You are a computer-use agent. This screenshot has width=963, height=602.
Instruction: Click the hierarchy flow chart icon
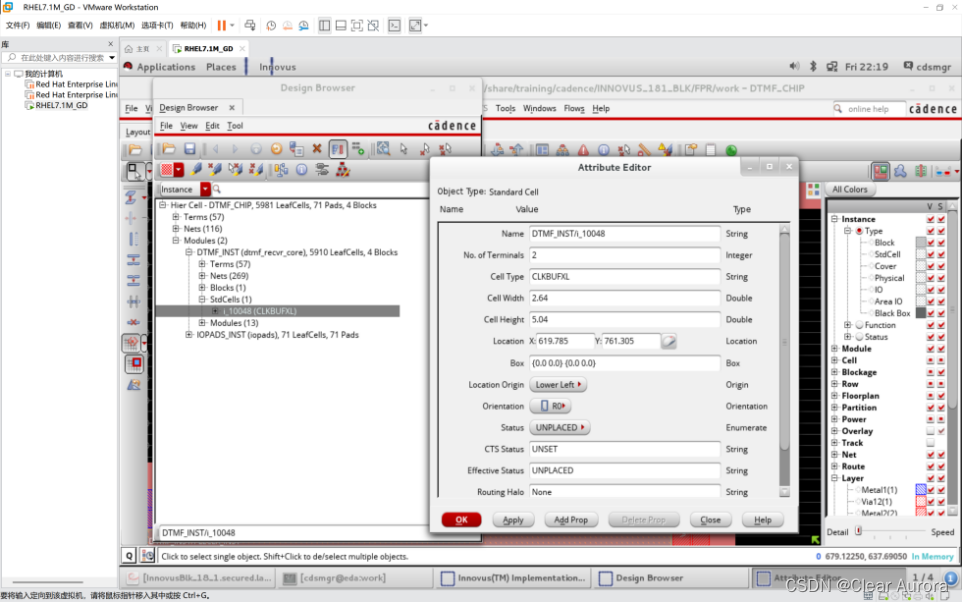click(x=281, y=170)
